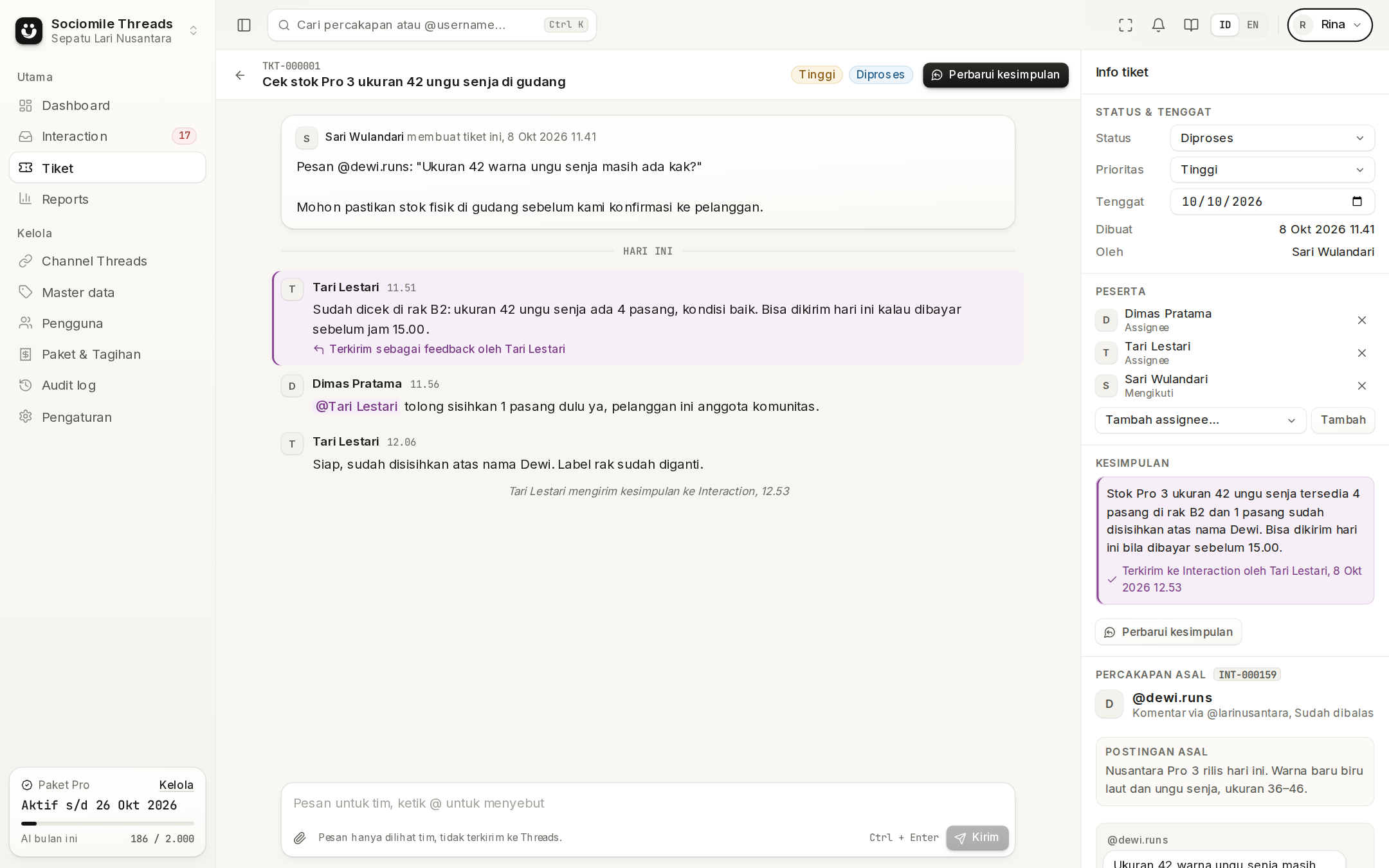Viewport: 1389px width, 868px height.
Task: Open Pengguna page
Action: tap(107, 323)
